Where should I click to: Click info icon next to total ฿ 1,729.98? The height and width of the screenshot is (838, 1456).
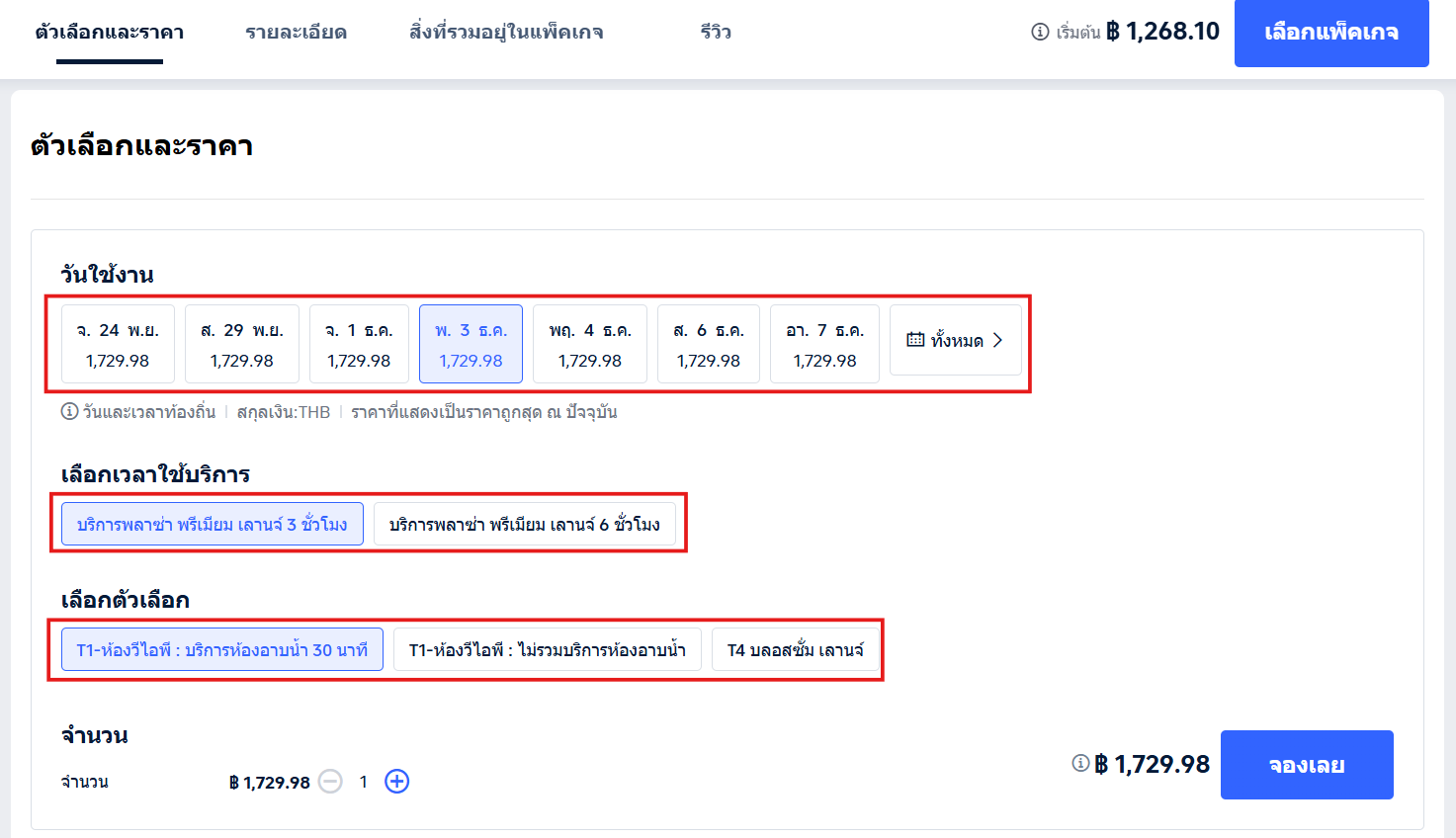coord(1080,763)
